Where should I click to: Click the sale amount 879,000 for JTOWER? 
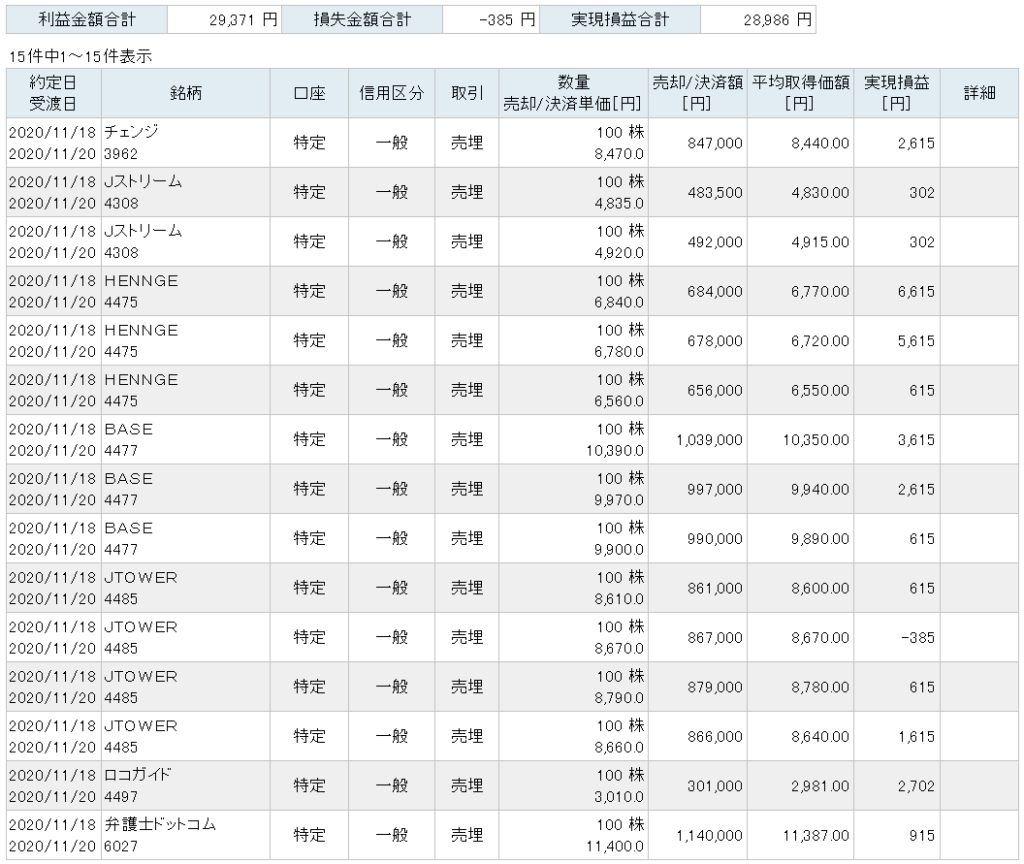pyautogui.click(x=714, y=687)
